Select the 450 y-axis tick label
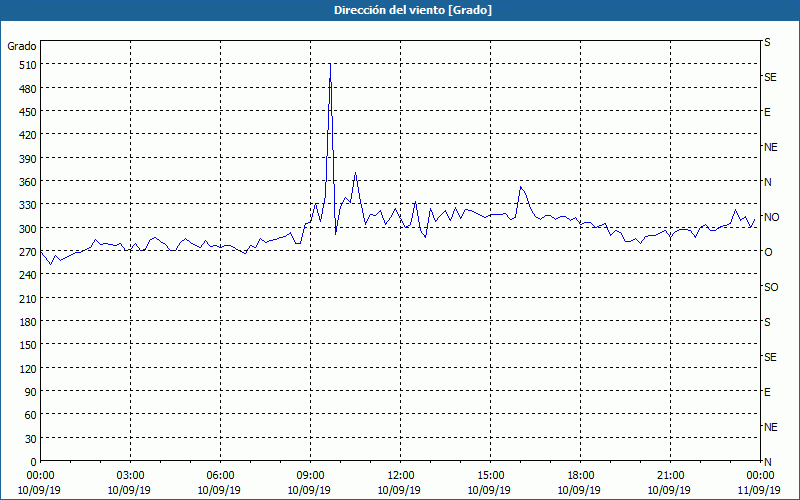 click(x=28, y=112)
